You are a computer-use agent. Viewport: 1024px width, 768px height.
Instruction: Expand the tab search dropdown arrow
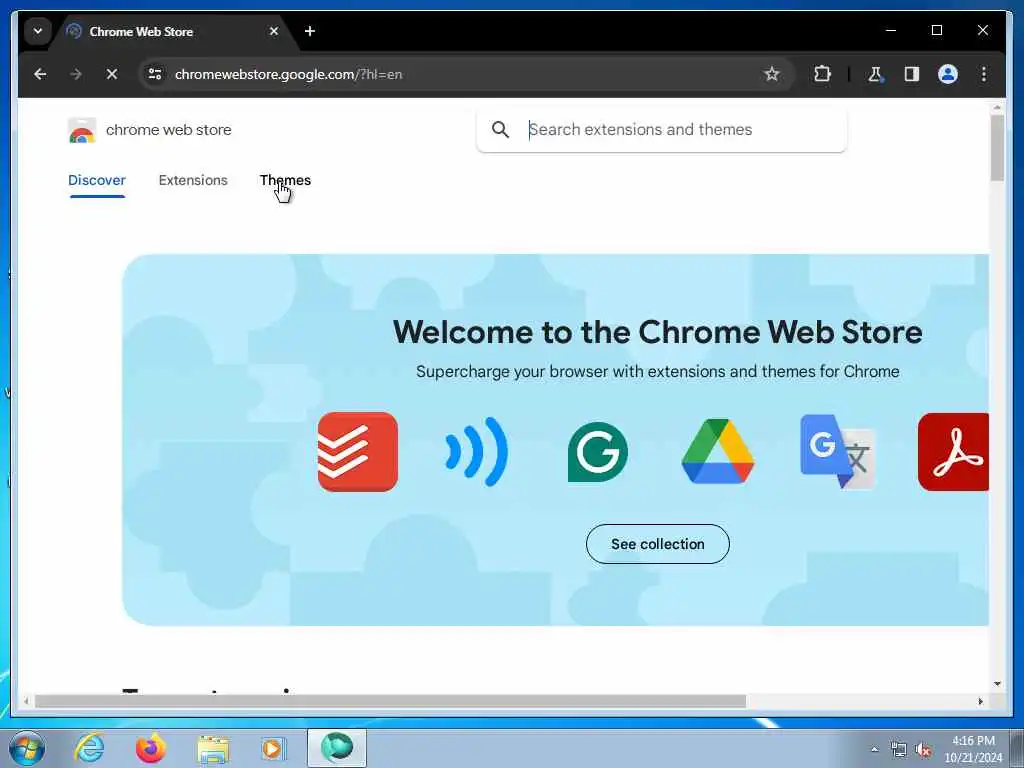coord(38,31)
